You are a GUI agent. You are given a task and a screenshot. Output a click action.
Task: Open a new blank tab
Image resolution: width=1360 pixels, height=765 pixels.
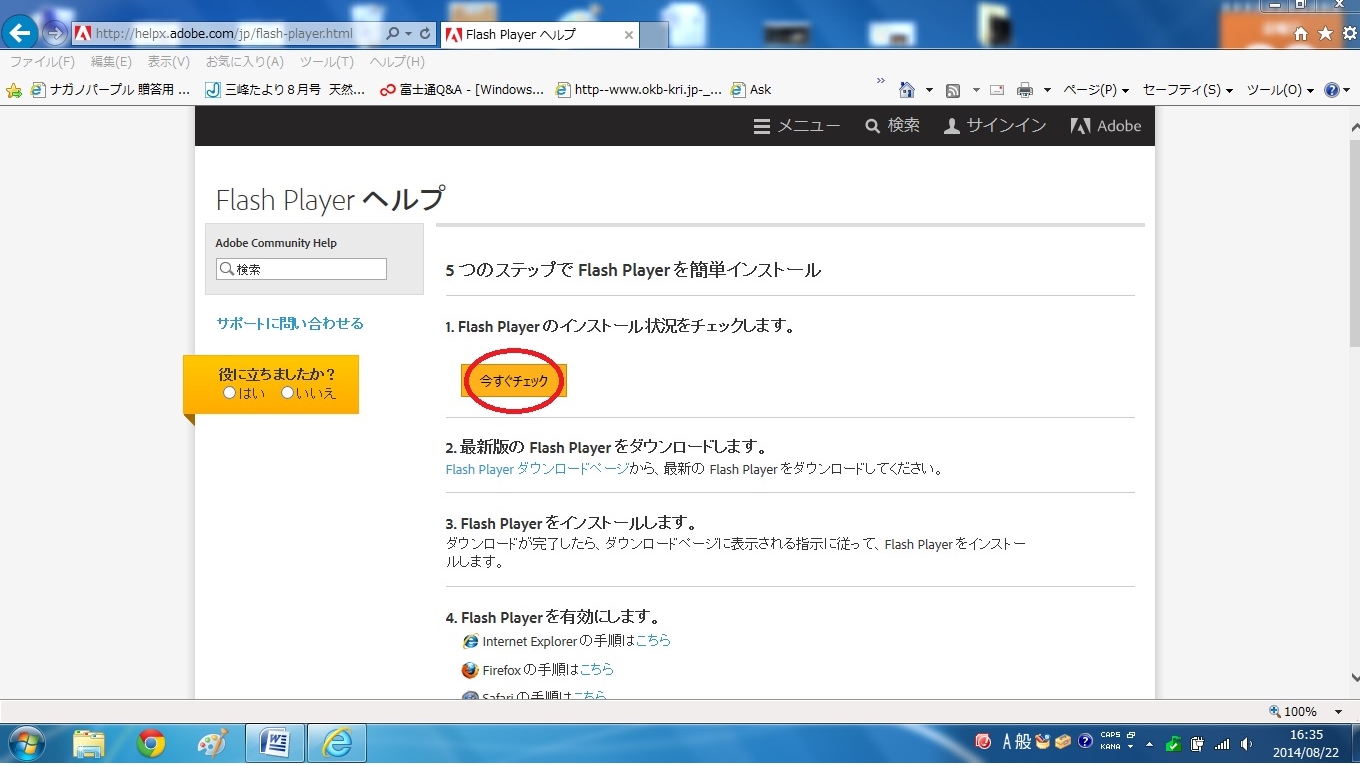click(655, 35)
